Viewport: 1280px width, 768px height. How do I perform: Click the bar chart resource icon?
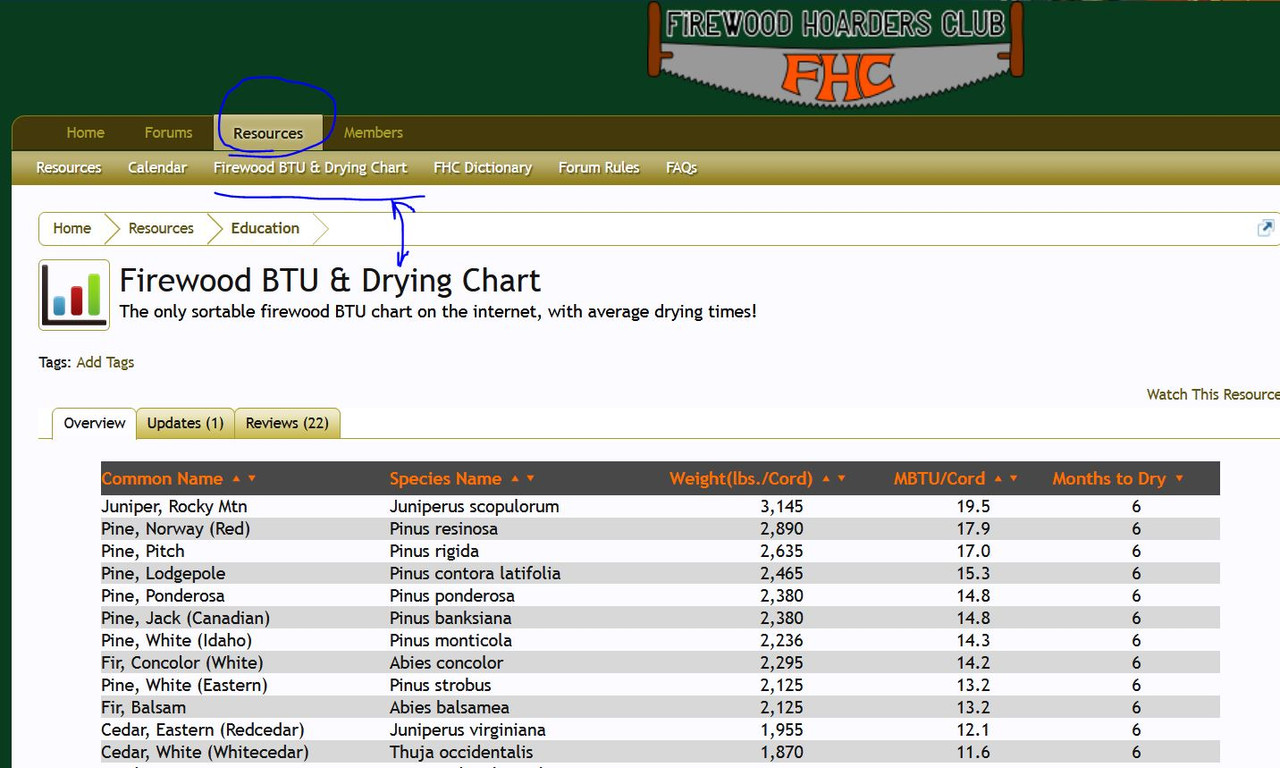pyautogui.click(x=74, y=295)
